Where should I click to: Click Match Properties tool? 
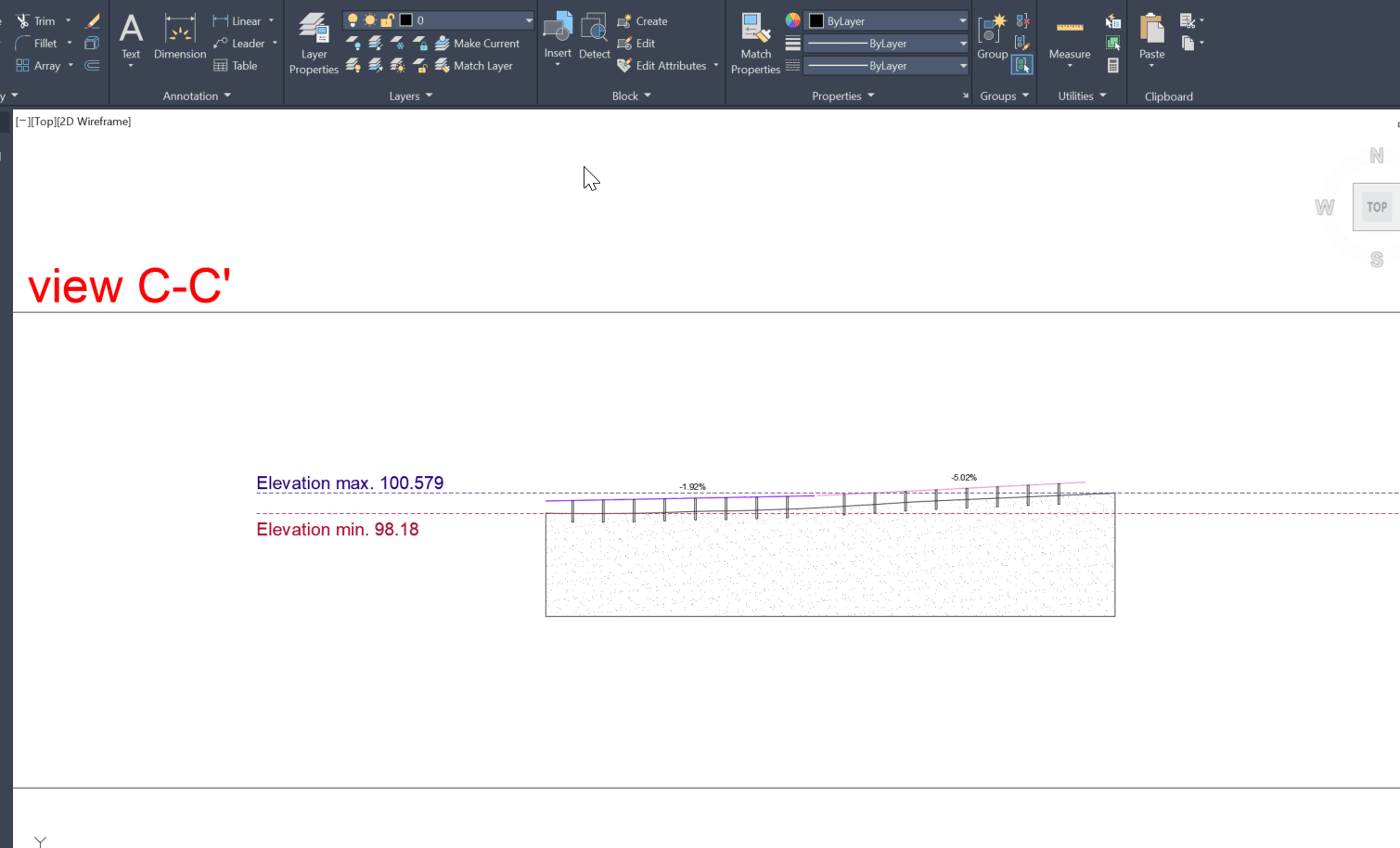(x=755, y=44)
